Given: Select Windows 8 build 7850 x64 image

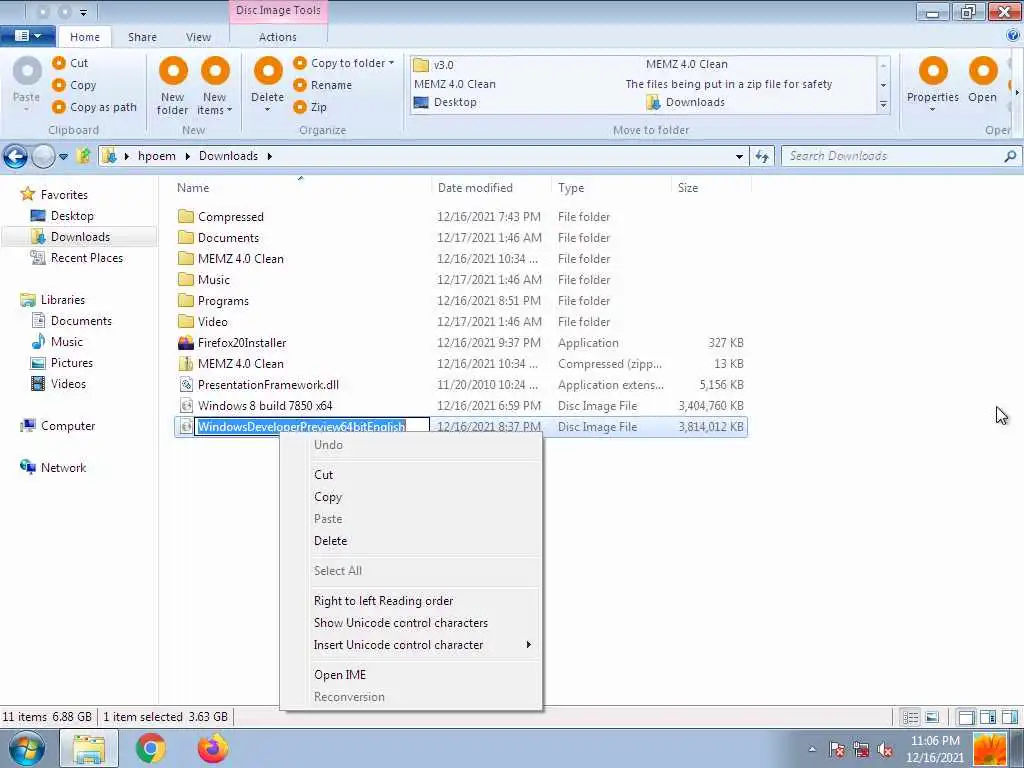Looking at the screenshot, I should point(264,406).
